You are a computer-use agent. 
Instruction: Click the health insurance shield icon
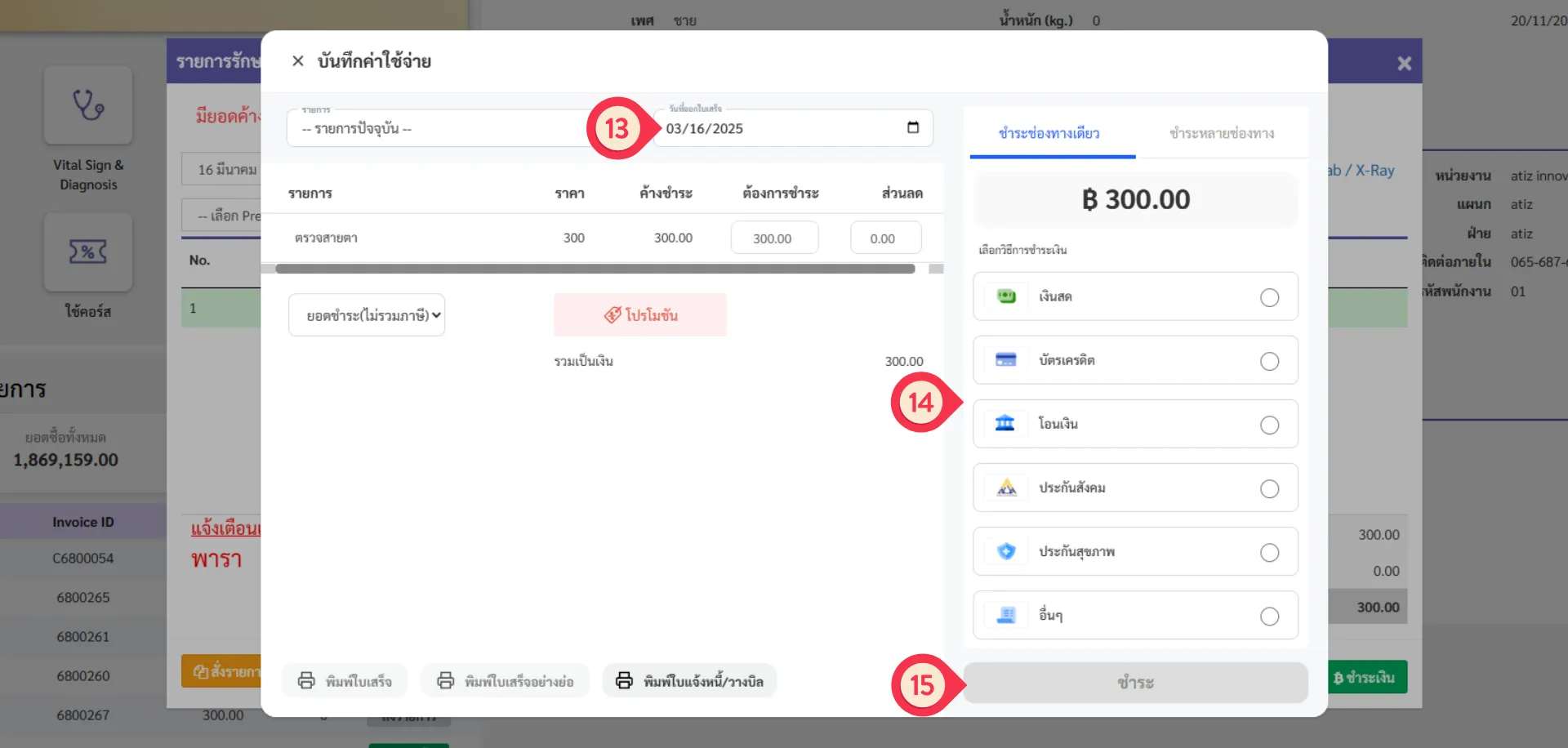click(1006, 551)
